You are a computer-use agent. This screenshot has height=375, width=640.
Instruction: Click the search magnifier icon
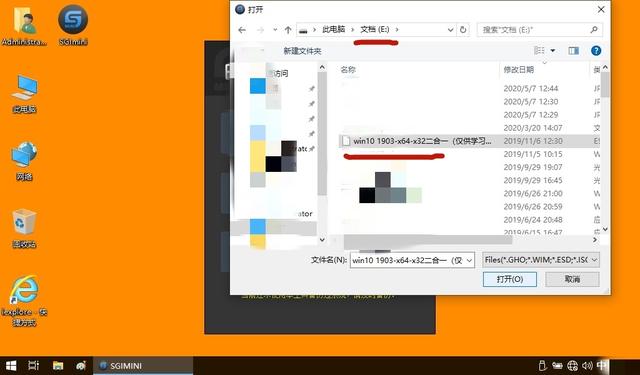(594, 29)
